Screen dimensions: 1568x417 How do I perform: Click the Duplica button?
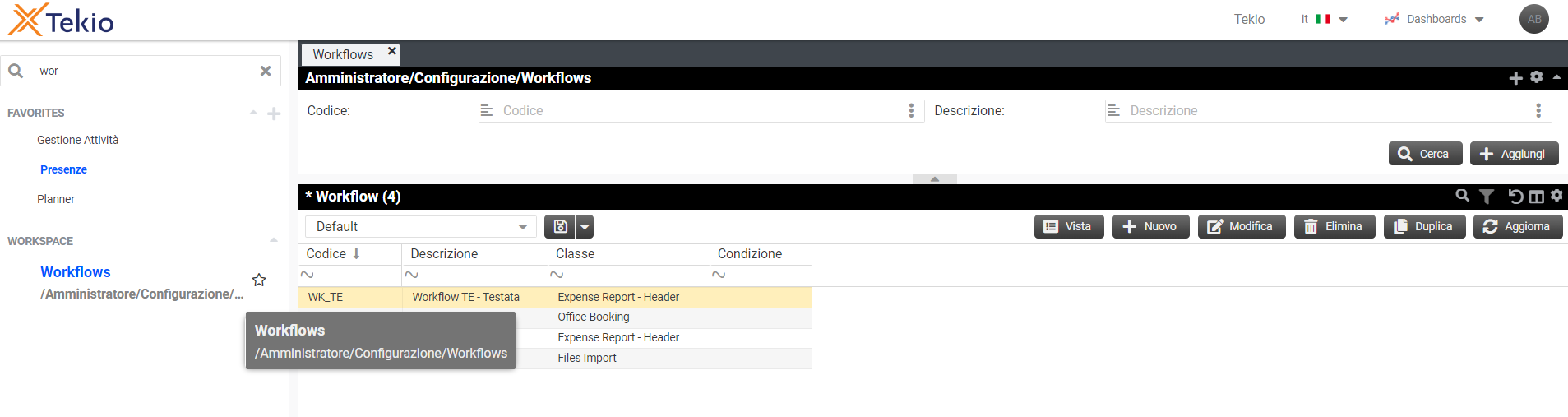1424,227
